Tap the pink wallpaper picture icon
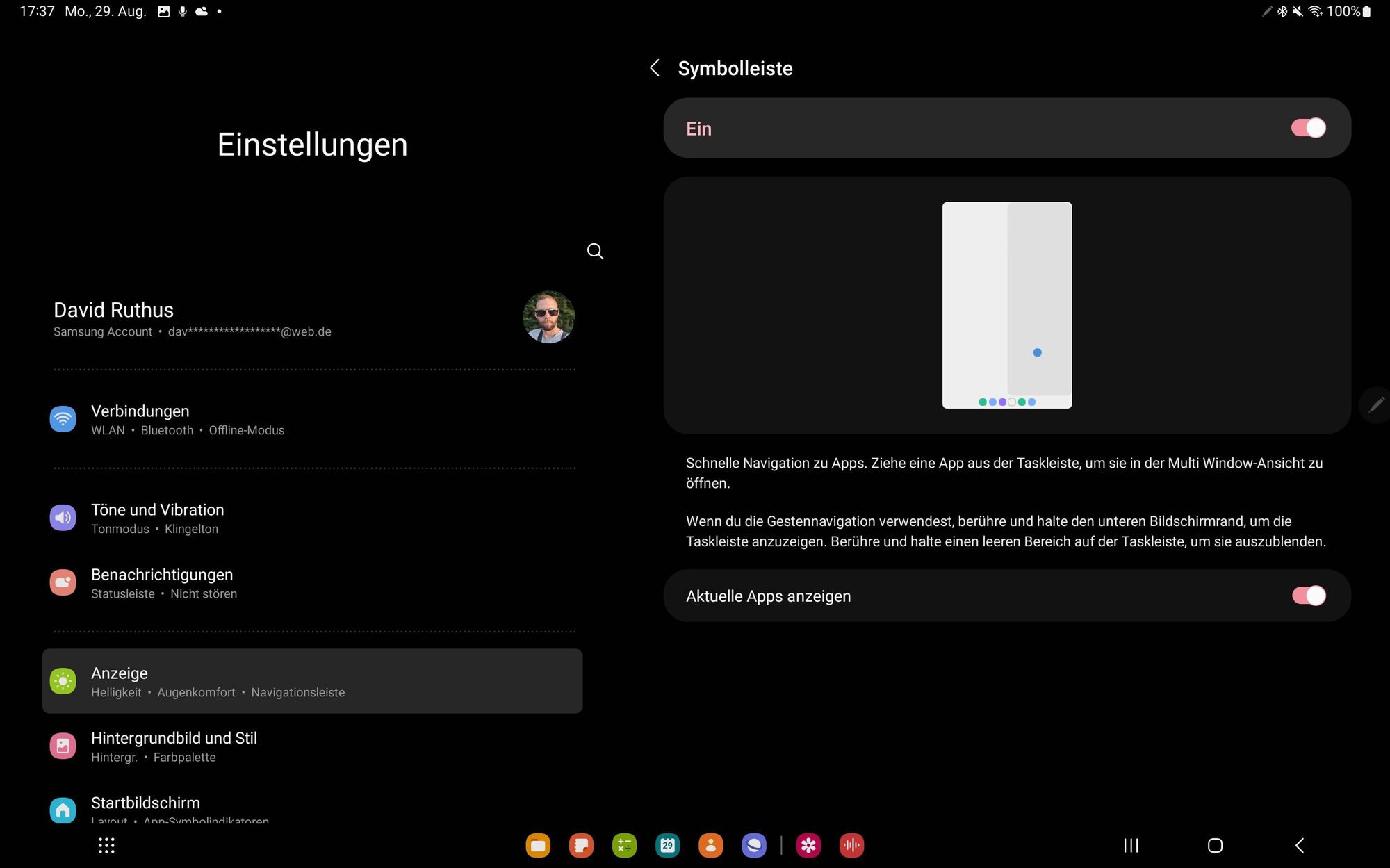This screenshot has height=868, width=1390. click(63, 746)
